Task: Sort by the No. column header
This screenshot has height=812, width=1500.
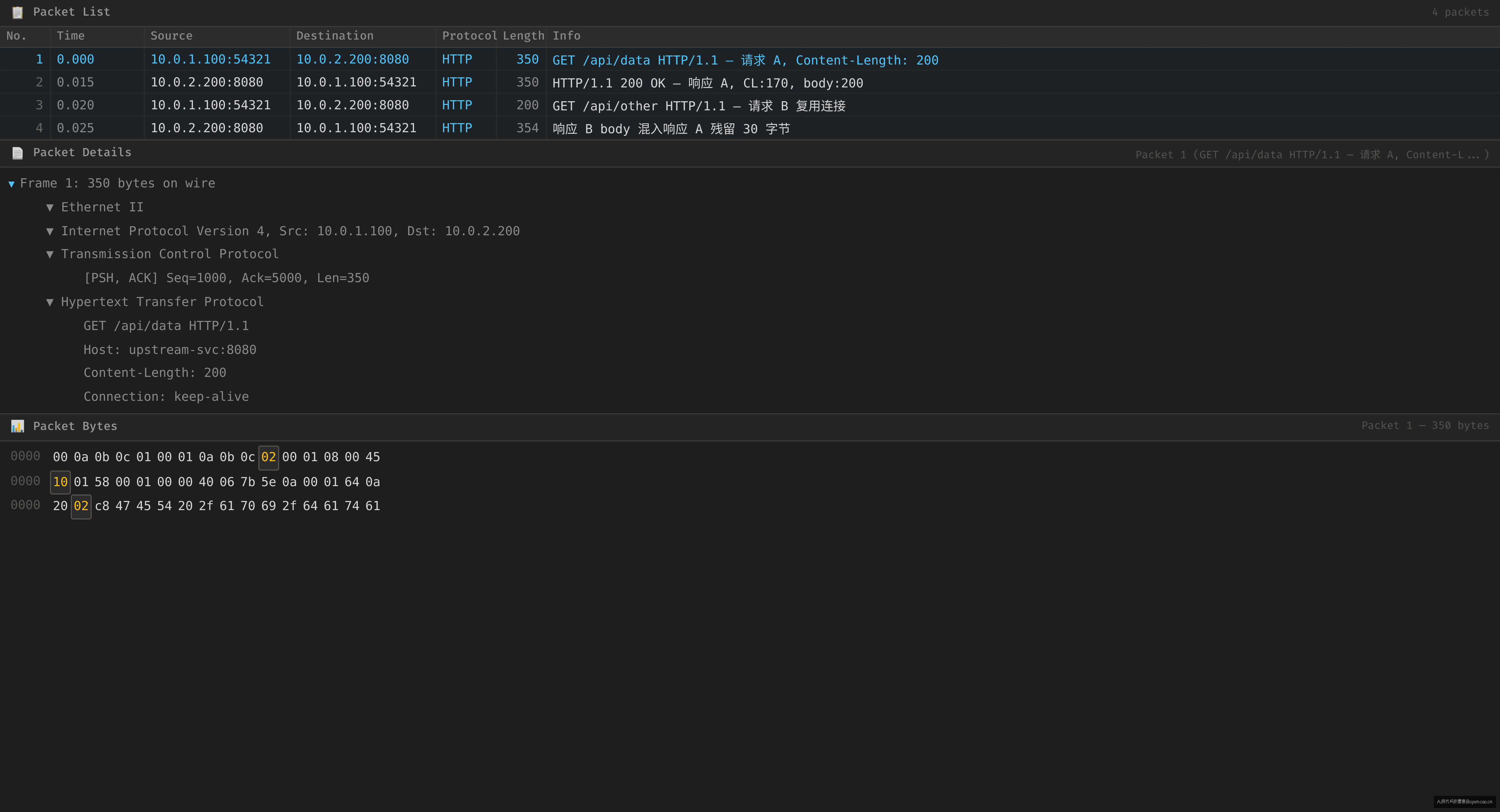Action: pyautogui.click(x=25, y=36)
